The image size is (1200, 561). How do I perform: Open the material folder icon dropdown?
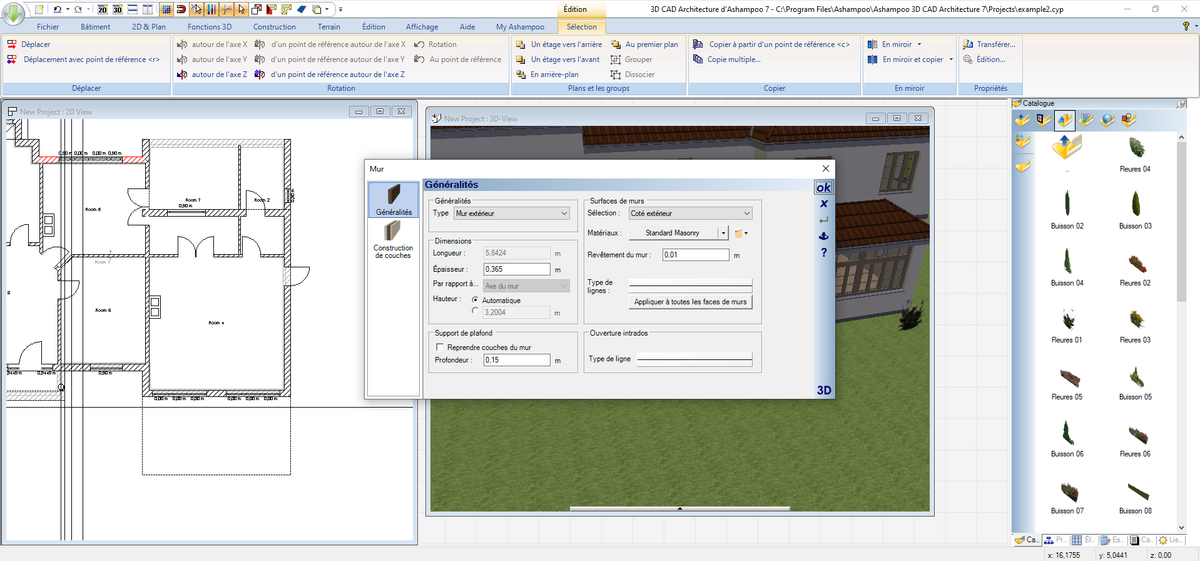coord(741,233)
